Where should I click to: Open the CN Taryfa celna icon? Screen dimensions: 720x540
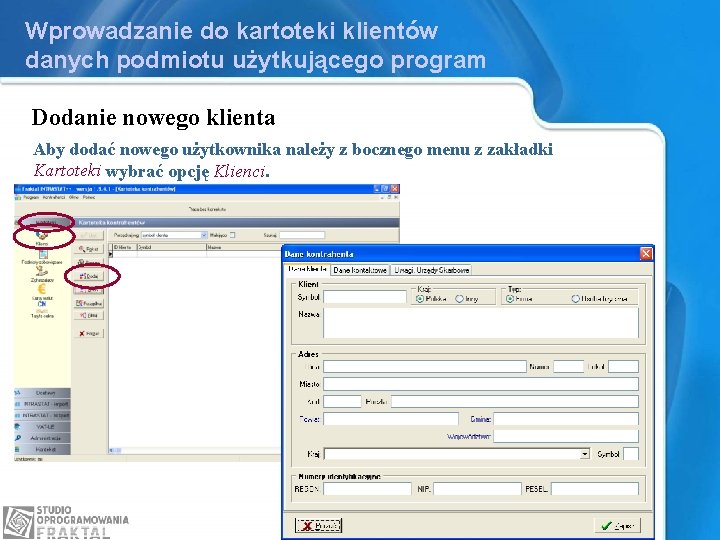[42, 310]
